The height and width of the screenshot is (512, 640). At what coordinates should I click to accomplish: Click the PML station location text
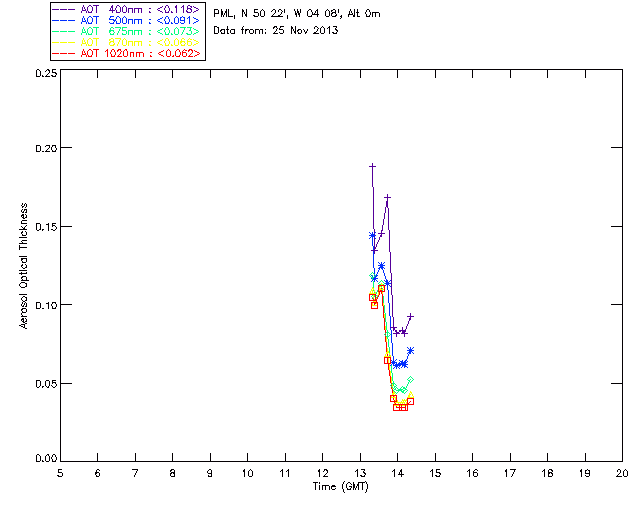point(297,14)
